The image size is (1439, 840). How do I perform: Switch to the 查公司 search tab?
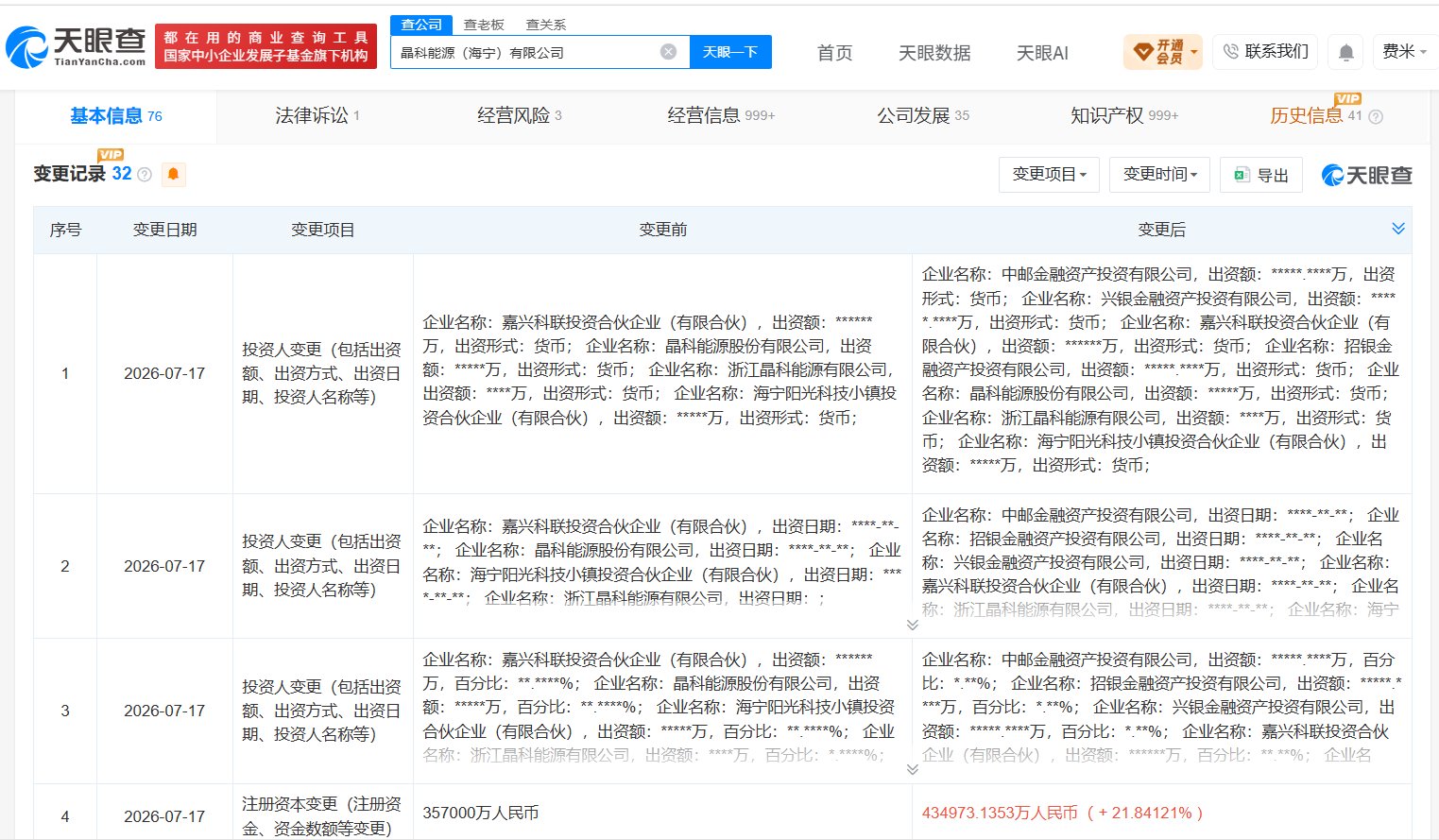click(x=421, y=25)
